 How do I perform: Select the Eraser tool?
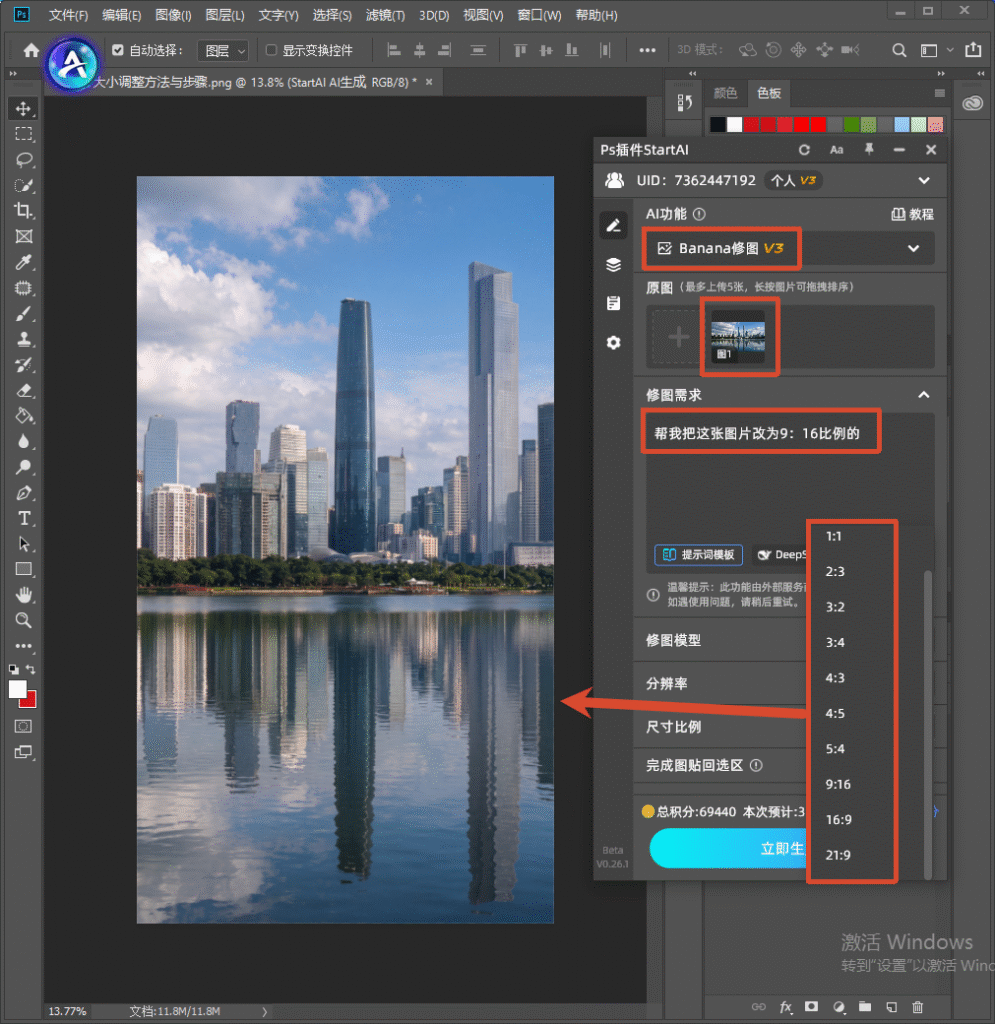coord(24,391)
